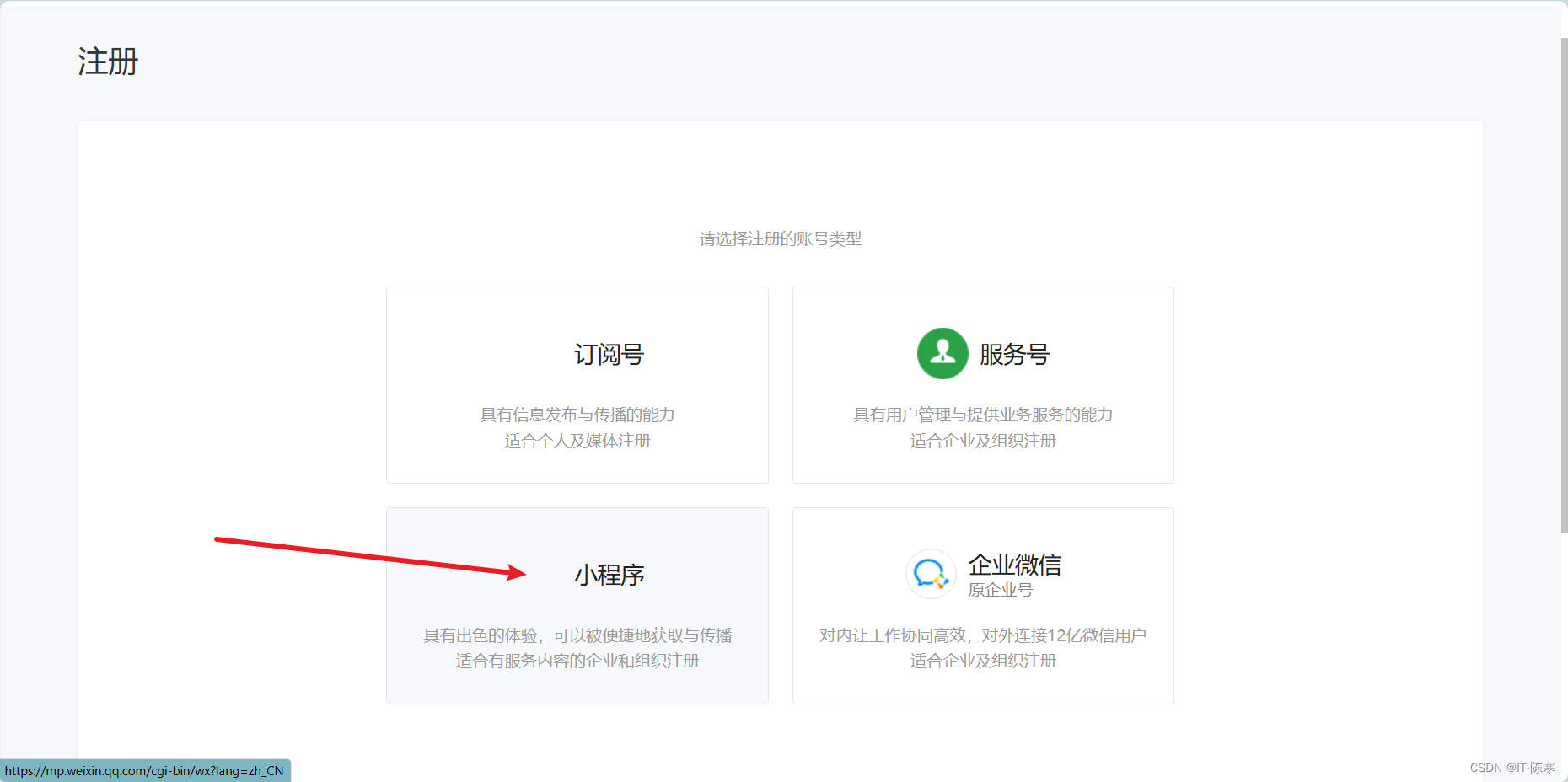Select the 订阅号 account type card
This screenshot has width=1568, height=782.
click(x=577, y=385)
